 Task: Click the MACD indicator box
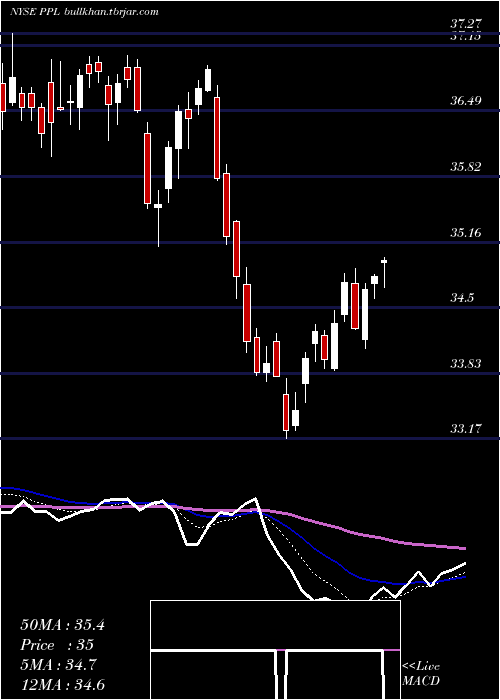[275, 650]
